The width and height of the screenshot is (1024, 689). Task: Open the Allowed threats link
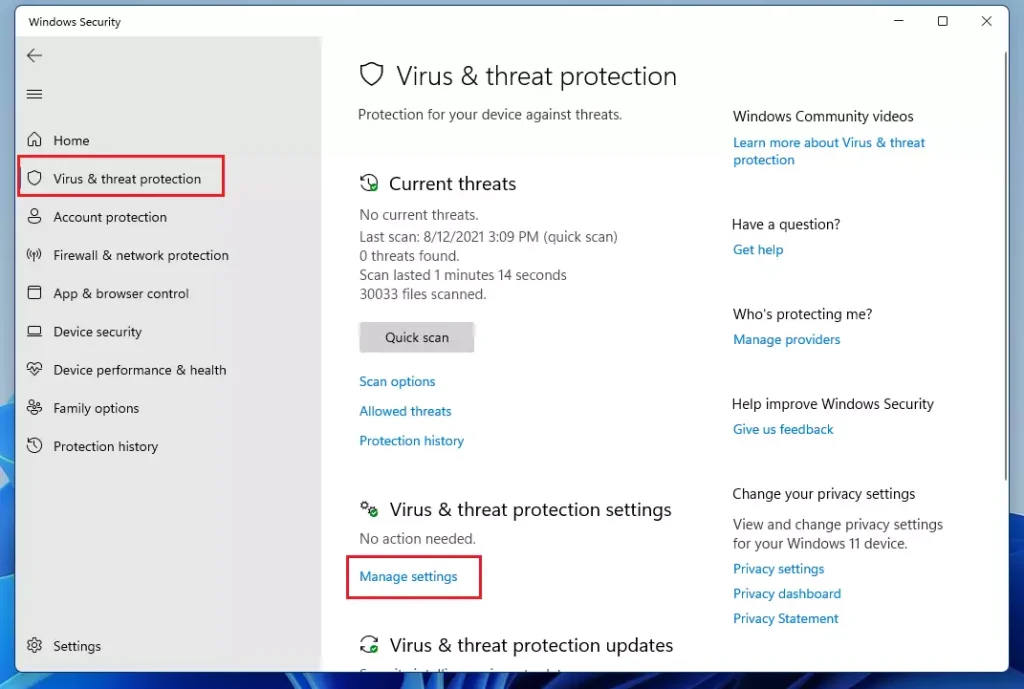[x=405, y=411]
